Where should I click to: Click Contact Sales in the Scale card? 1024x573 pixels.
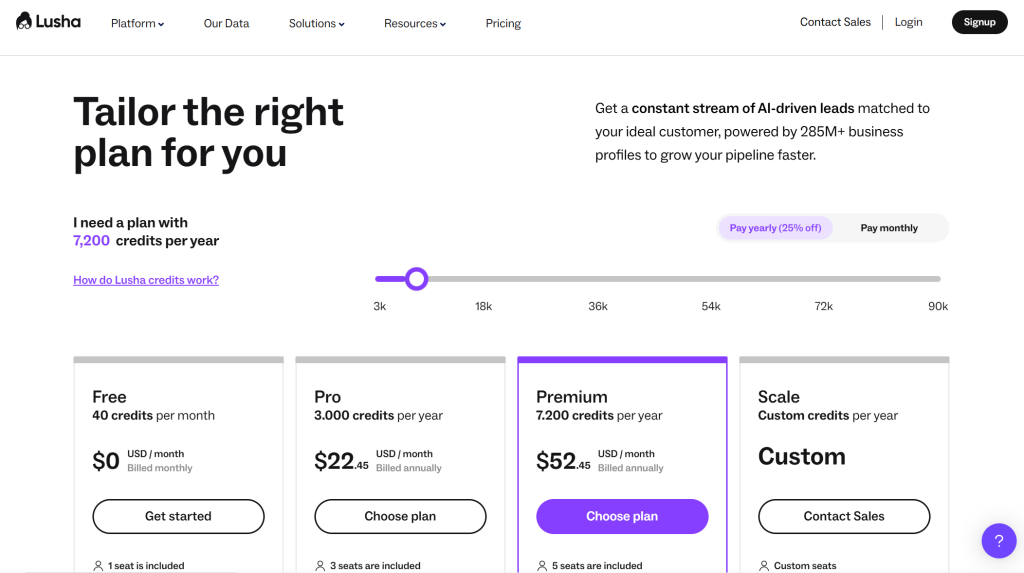tap(844, 516)
